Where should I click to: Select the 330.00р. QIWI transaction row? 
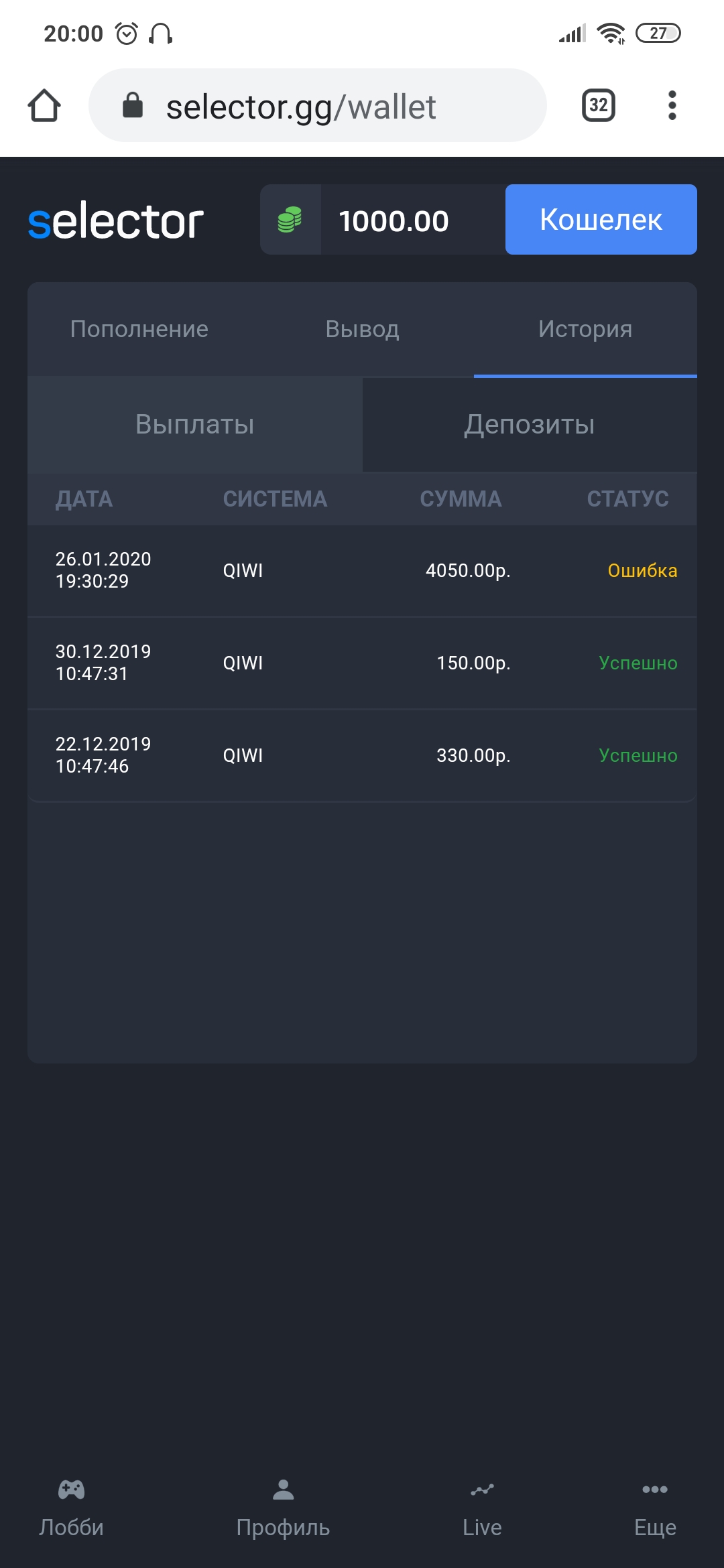[x=362, y=755]
